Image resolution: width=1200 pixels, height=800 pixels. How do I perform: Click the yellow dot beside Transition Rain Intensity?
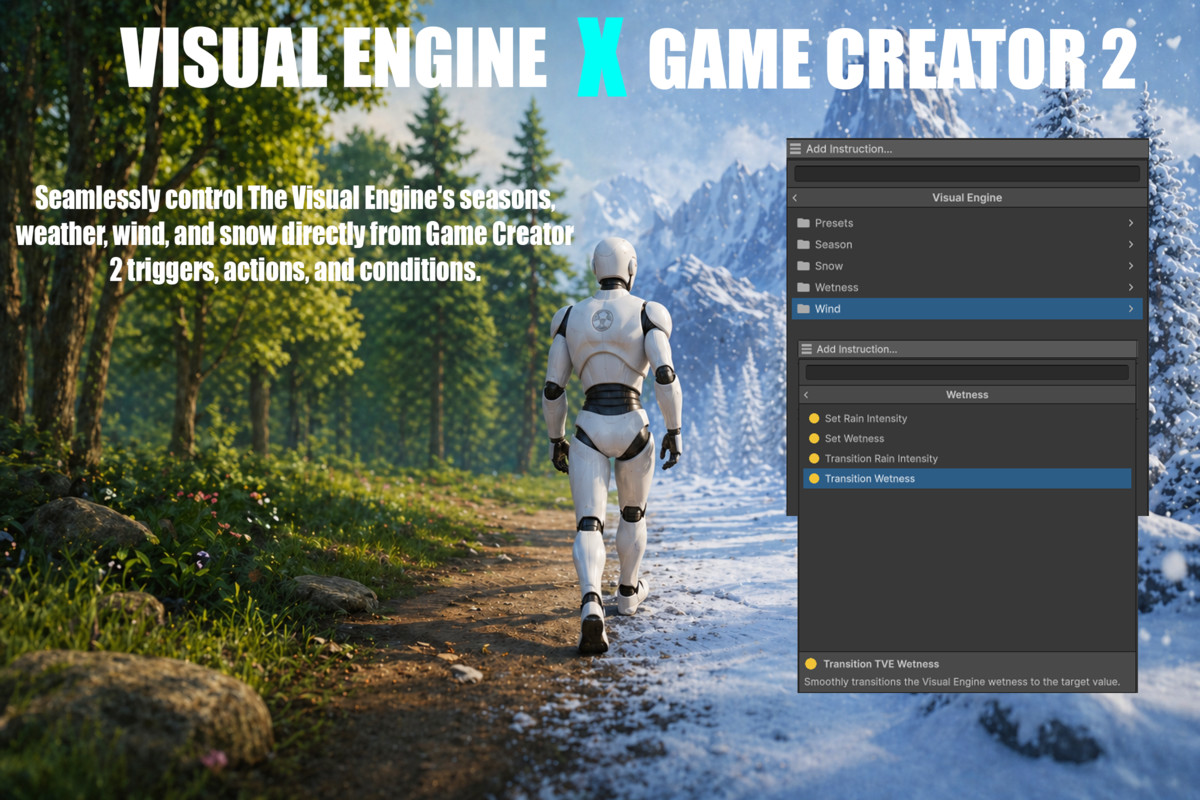(x=814, y=458)
